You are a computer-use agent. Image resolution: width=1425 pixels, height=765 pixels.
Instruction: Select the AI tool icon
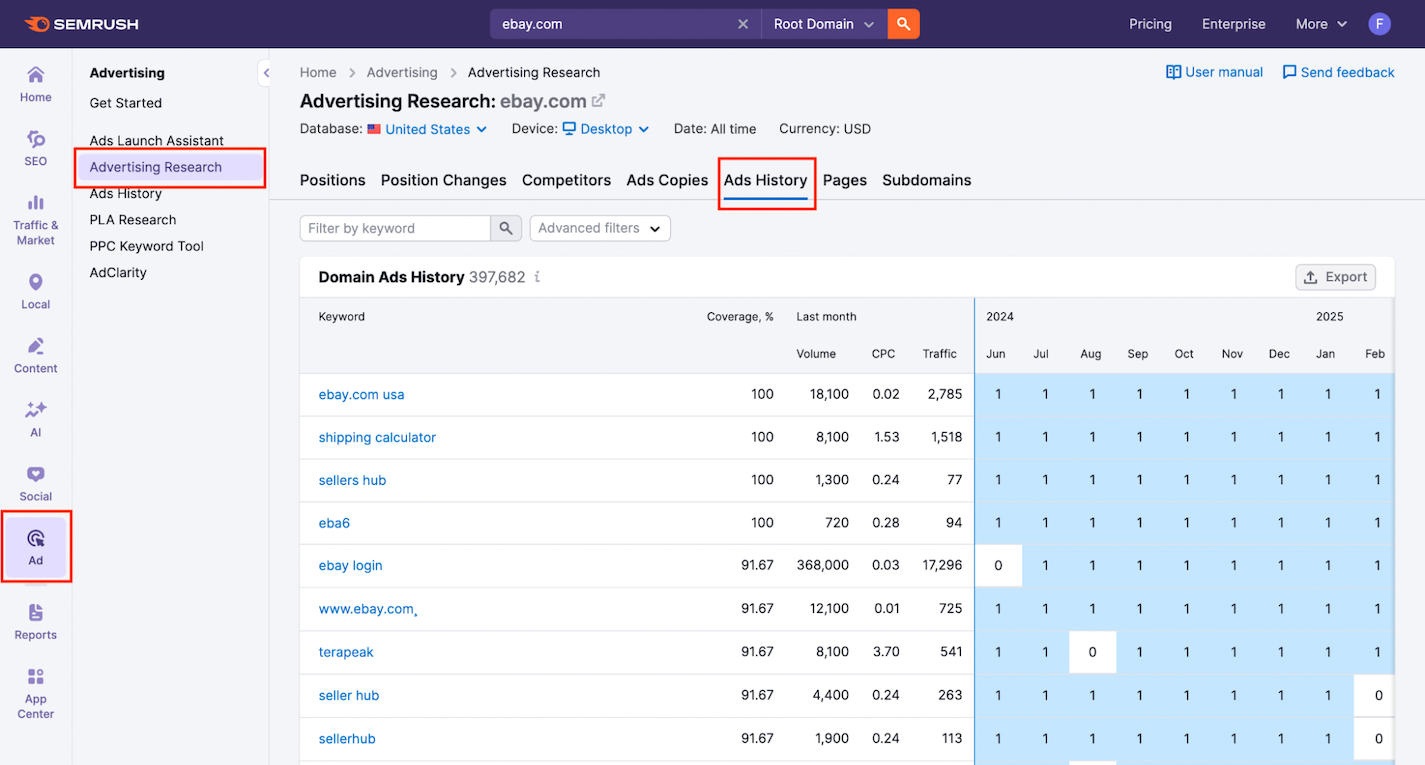[x=35, y=417]
